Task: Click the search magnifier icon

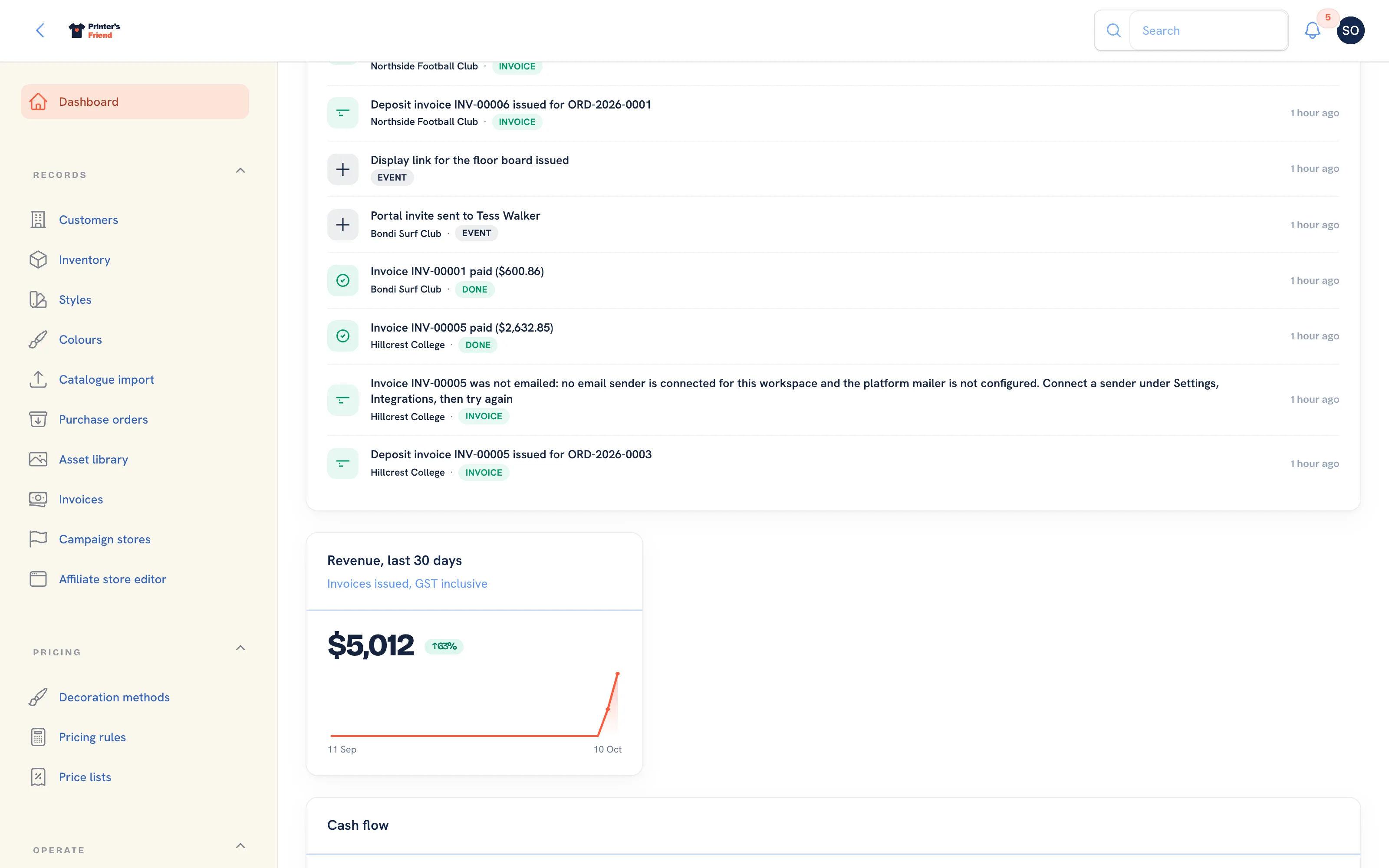Action: [1113, 30]
